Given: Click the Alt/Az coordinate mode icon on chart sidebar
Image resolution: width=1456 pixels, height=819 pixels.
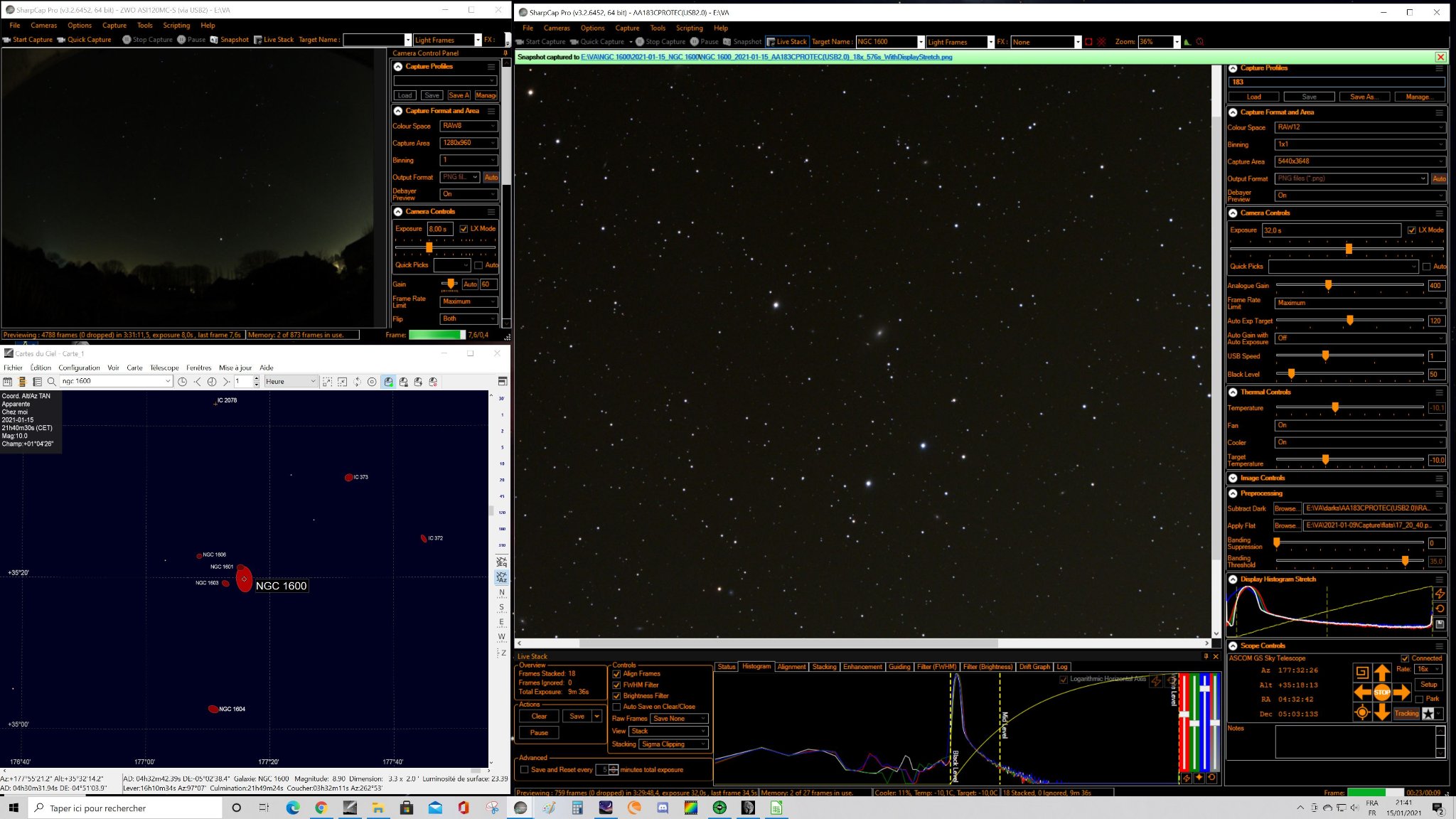Looking at the screenshot, I should (501, 577).
